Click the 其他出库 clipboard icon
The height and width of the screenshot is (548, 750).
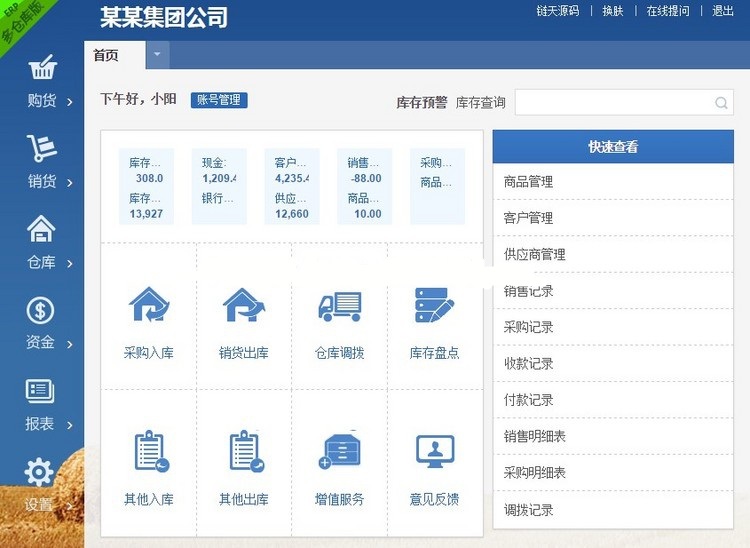click(247, 451)
